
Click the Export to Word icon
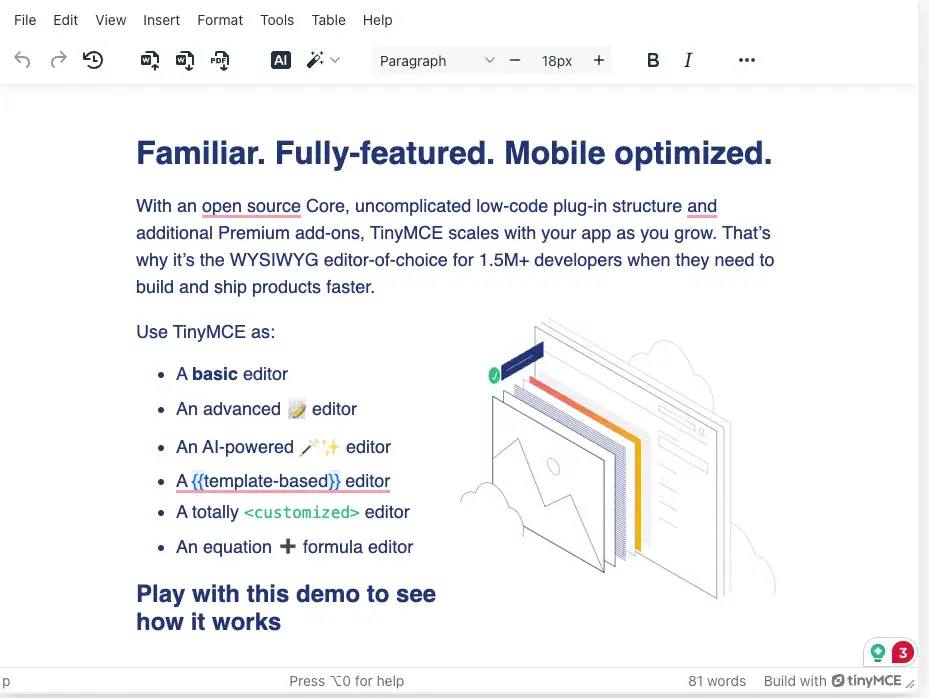[x=185, y=60]
